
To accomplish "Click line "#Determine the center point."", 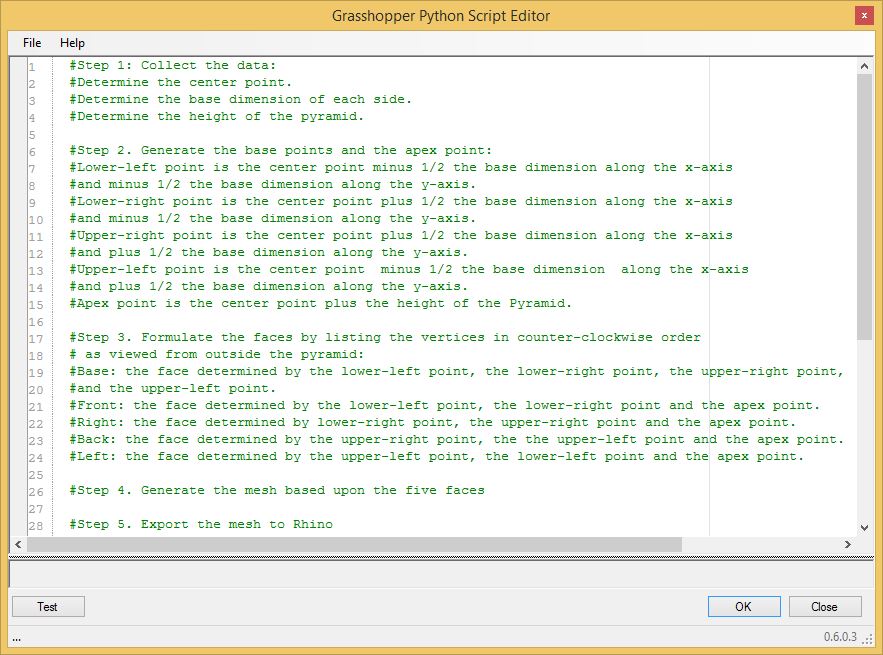I will coord(181,82).
